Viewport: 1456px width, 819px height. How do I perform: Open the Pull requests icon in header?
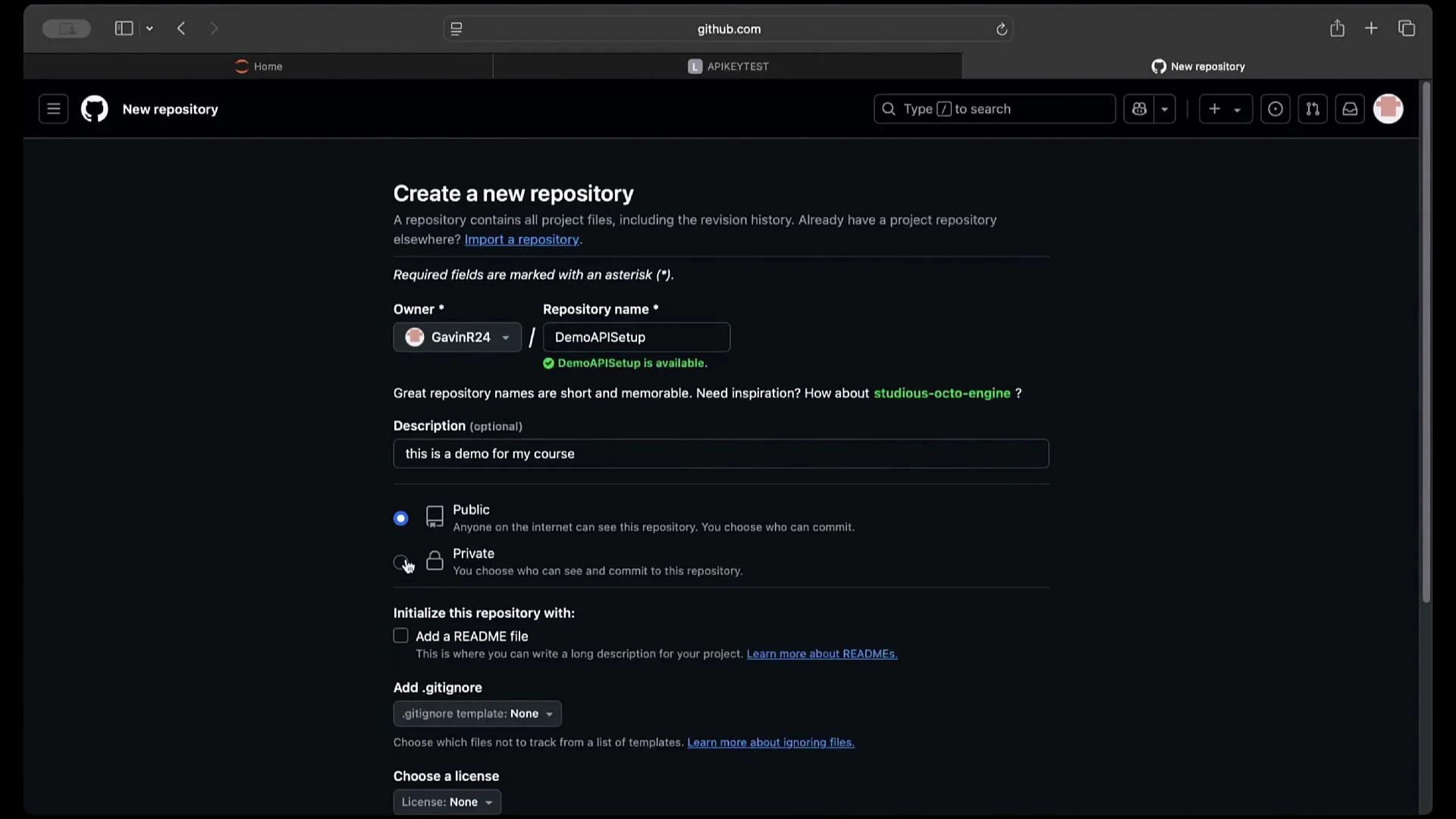(1313, 108)
